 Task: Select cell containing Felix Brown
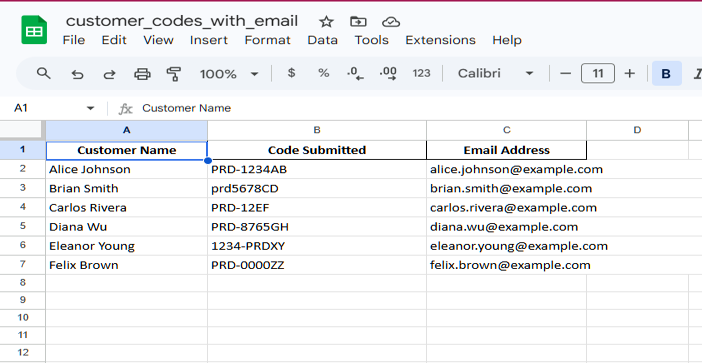click(127, 265)
